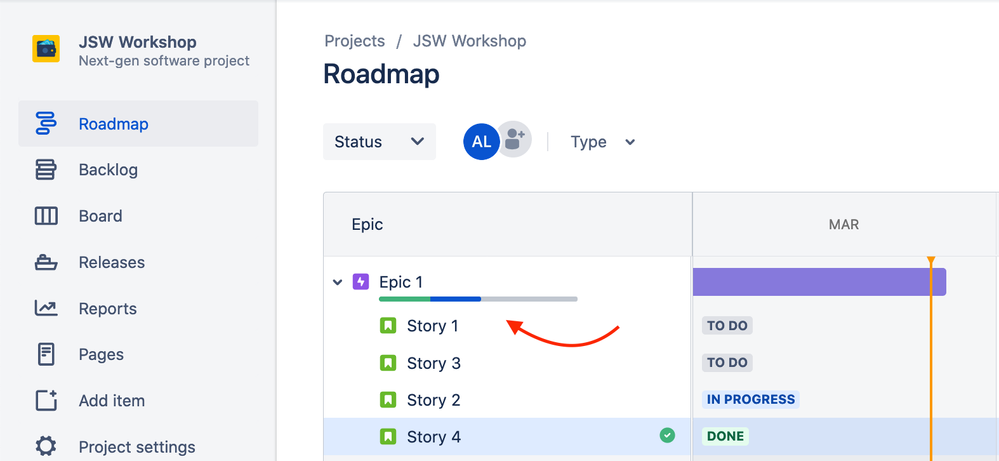
Task: Click the TO DO status of Story 3
Action: [x=727, y=363]
